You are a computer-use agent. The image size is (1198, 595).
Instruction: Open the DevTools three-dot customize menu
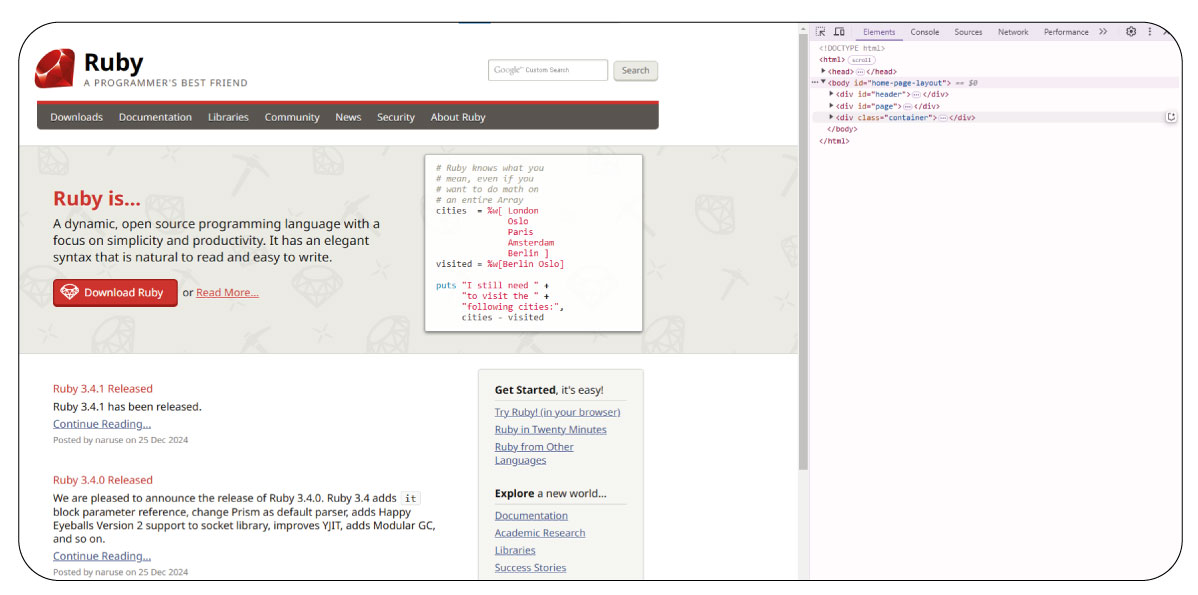pyautogui.click(x=1149, y=32)
